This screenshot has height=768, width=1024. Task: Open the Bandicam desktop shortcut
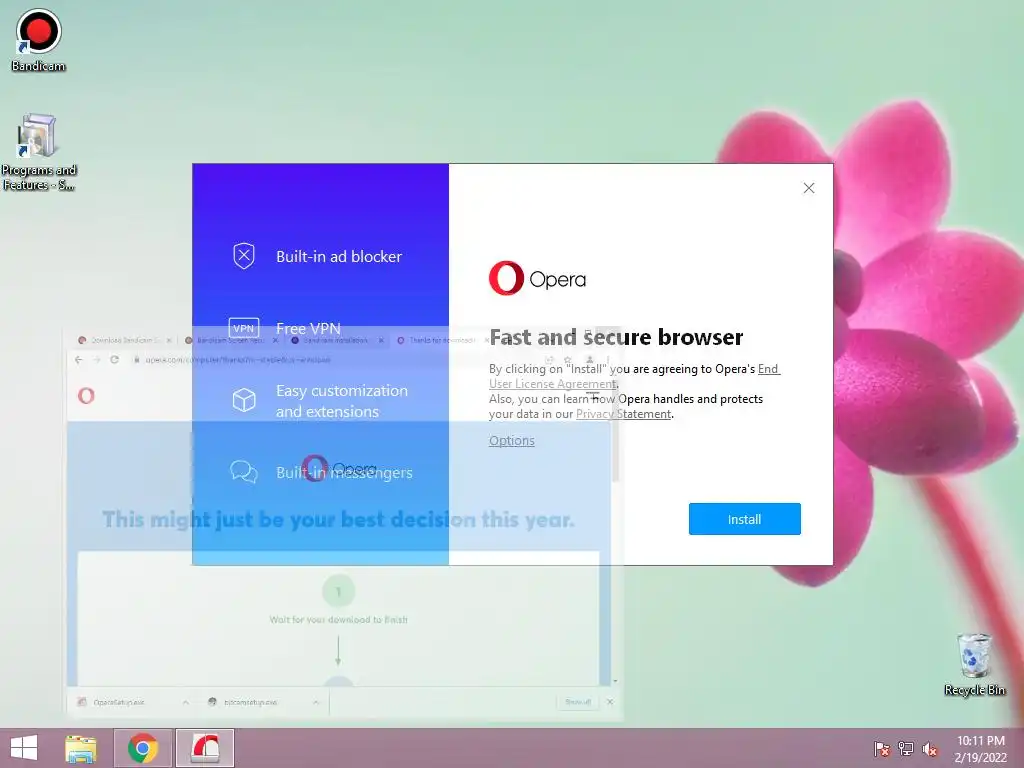tap(38, 40)
